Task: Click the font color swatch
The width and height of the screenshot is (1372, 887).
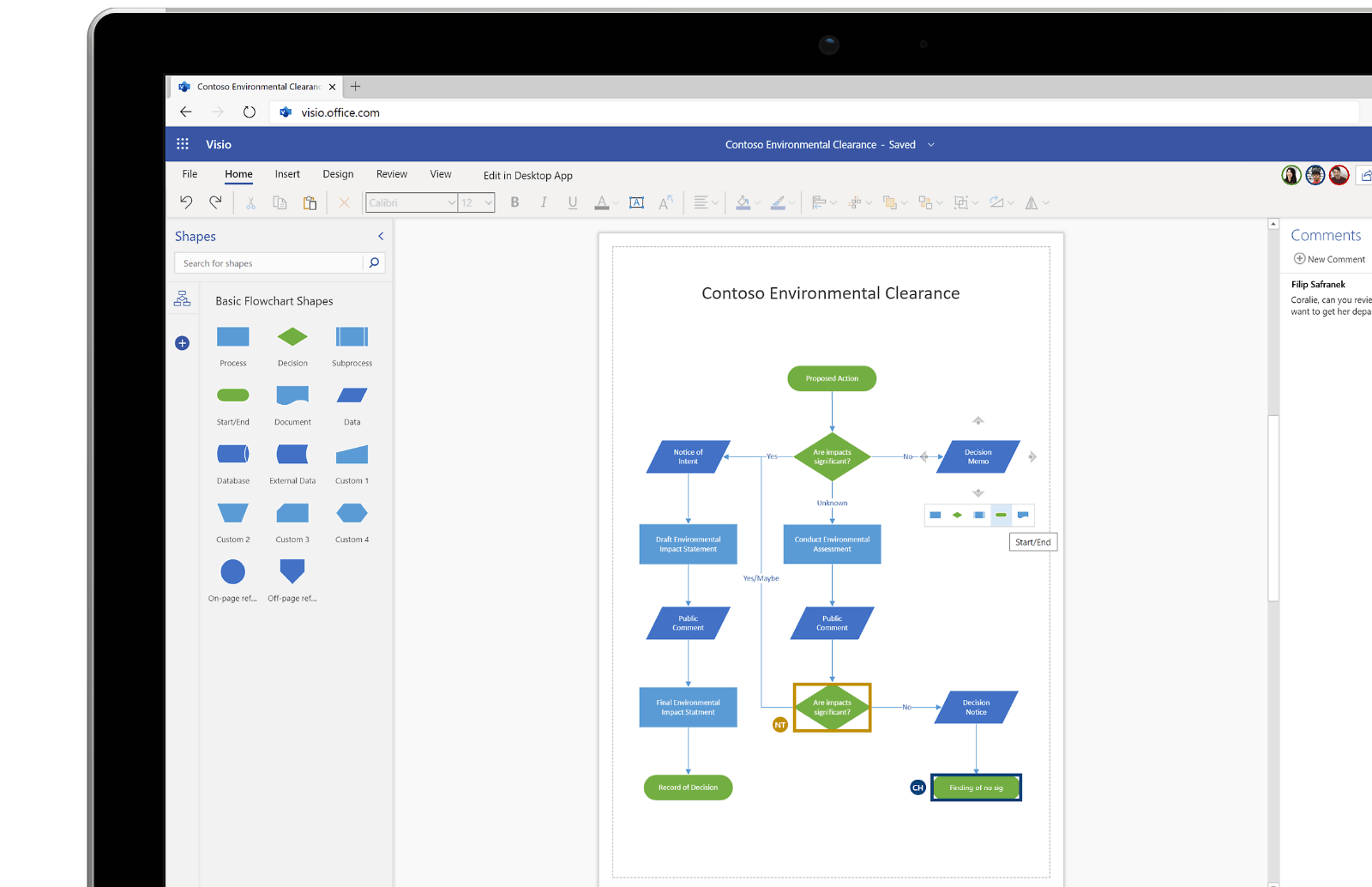Action: pyautogui.click(x=603, y=202)
